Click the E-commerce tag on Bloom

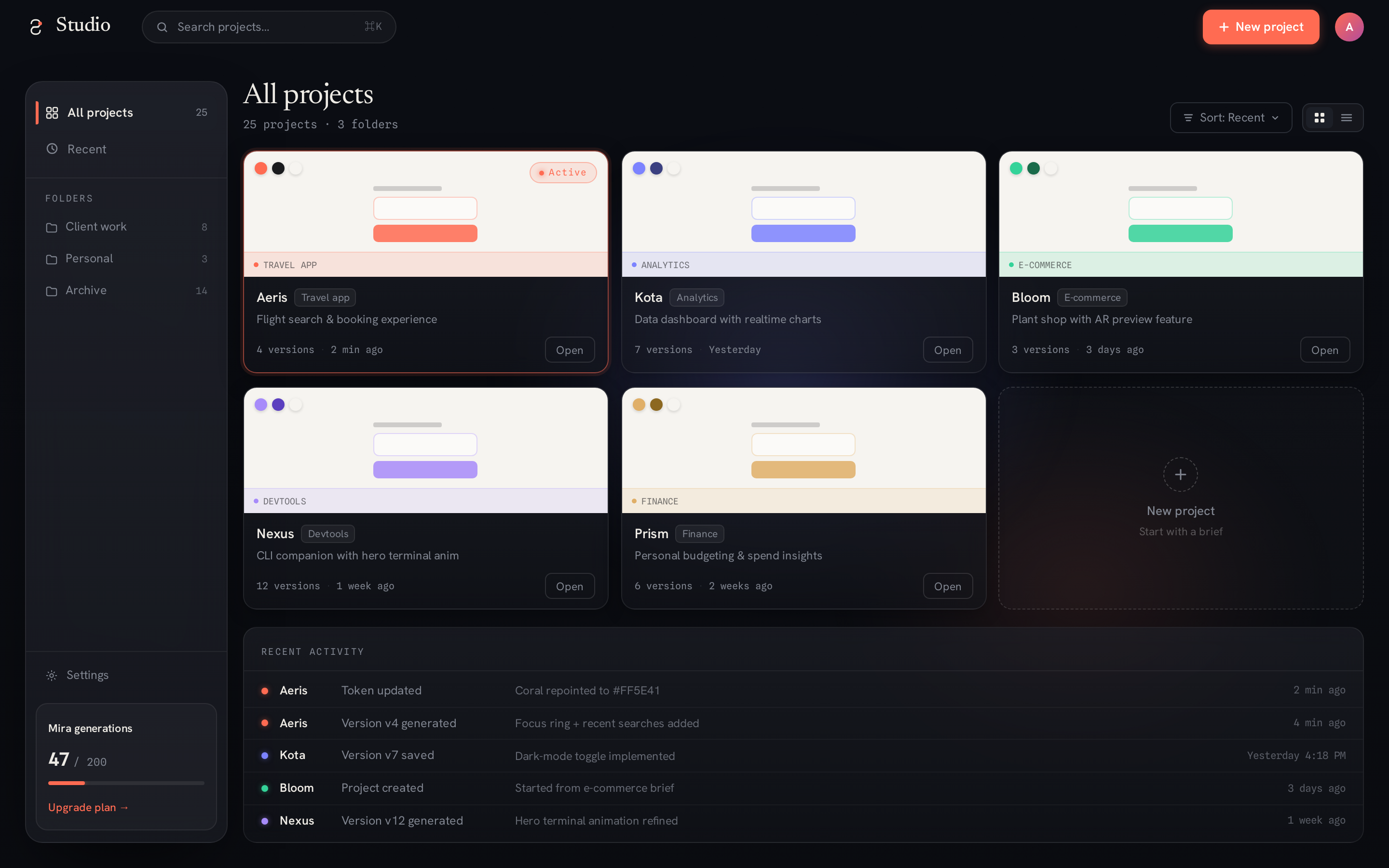[1092, 298]
